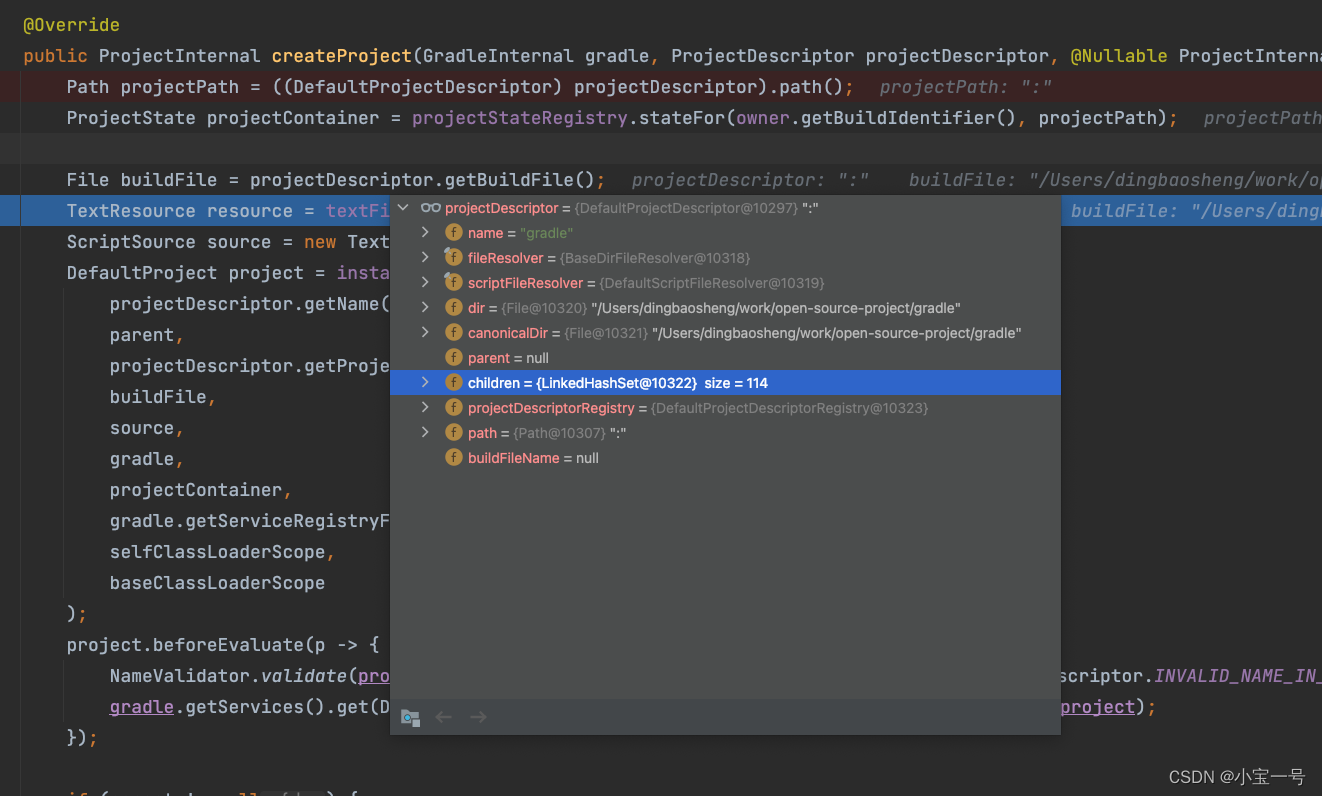Click the projectContainer argument in constructor call
This screenshot has width=1322, height=796.
click(x=196, y=490)
